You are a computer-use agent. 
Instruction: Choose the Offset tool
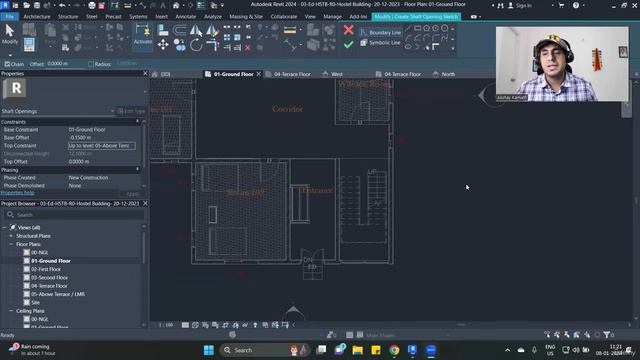179,30
